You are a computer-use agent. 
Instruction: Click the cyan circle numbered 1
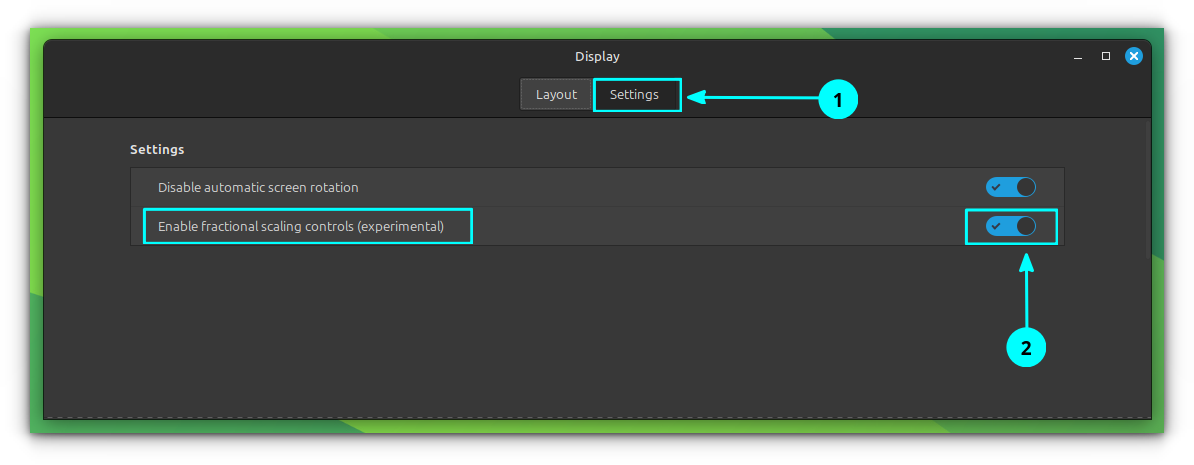click(838, 100)
